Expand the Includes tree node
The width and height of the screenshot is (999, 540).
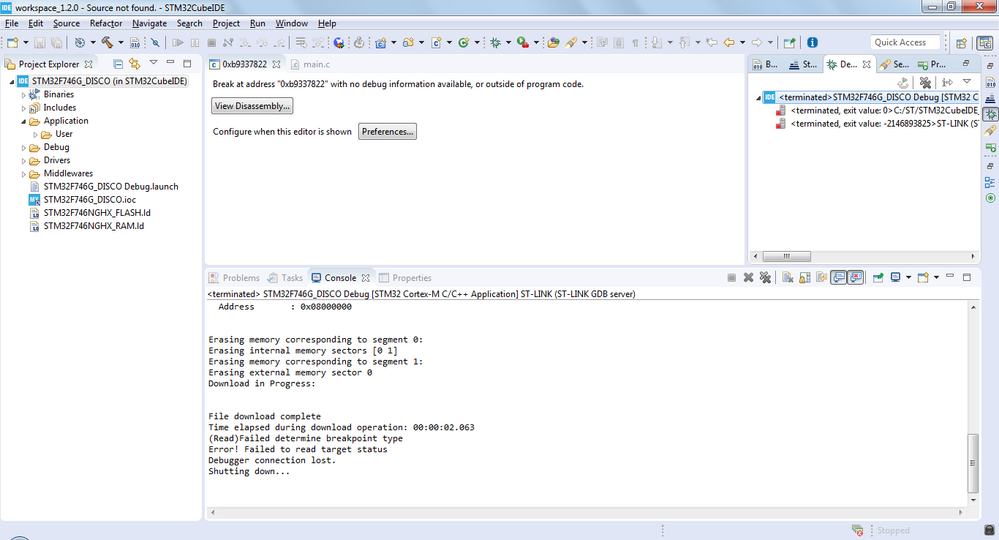click(24, 108)
